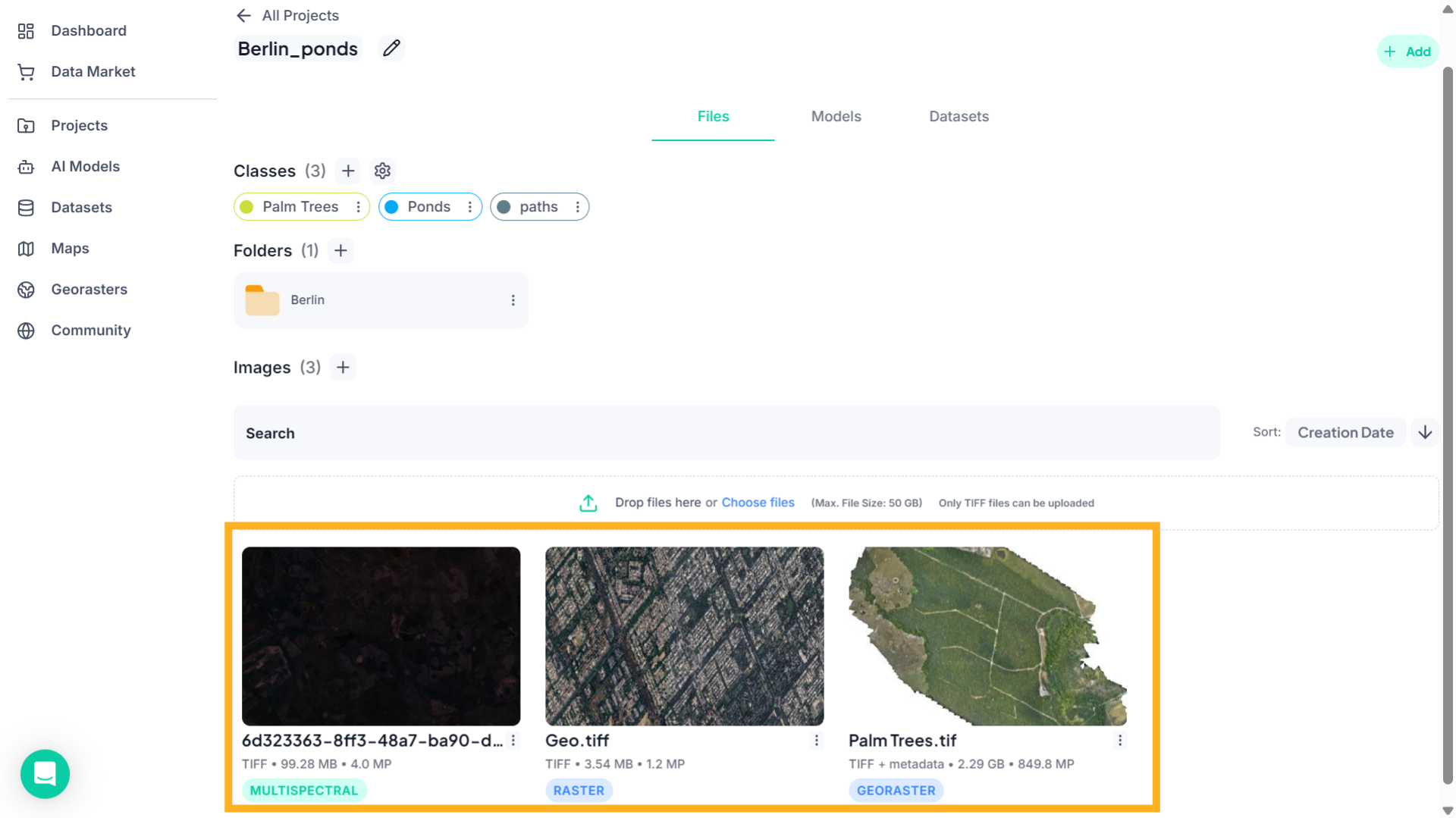Select the Palm Trees class chip
The height and width of the screenshot is (818, 1456).
[x=301, y=207]
